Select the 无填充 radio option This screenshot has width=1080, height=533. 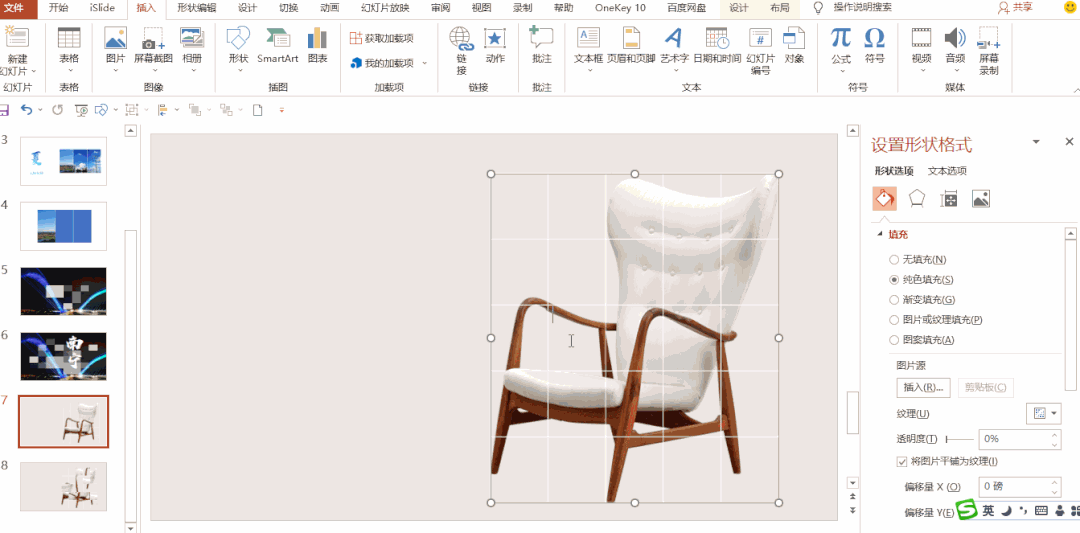pyautogui.click(x=894, y=260)
